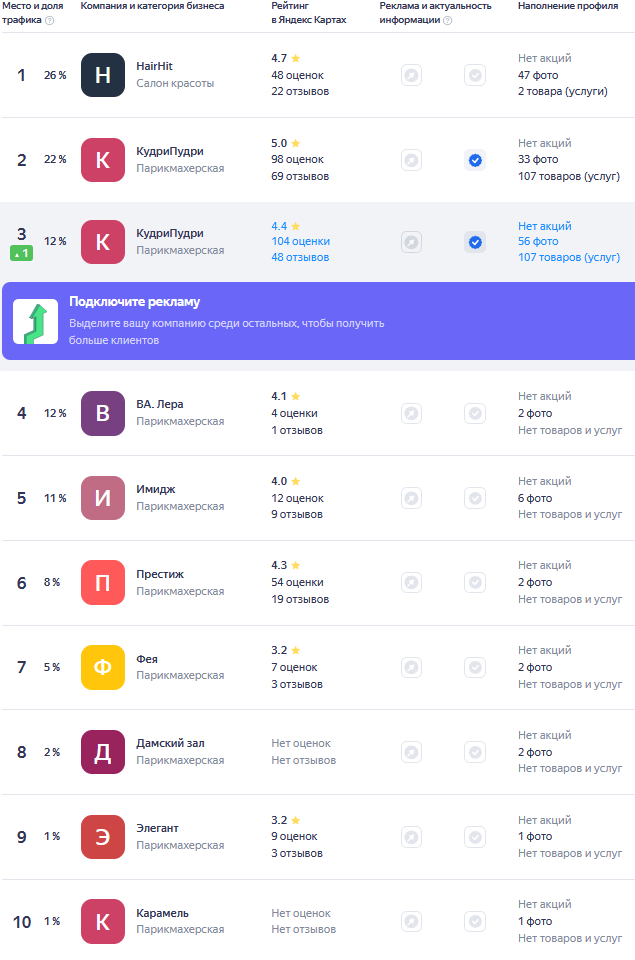This screenshot has height=960, width=635.
Task: Click the advertising status icon for Престиж
Action: [x=411, y=582]
